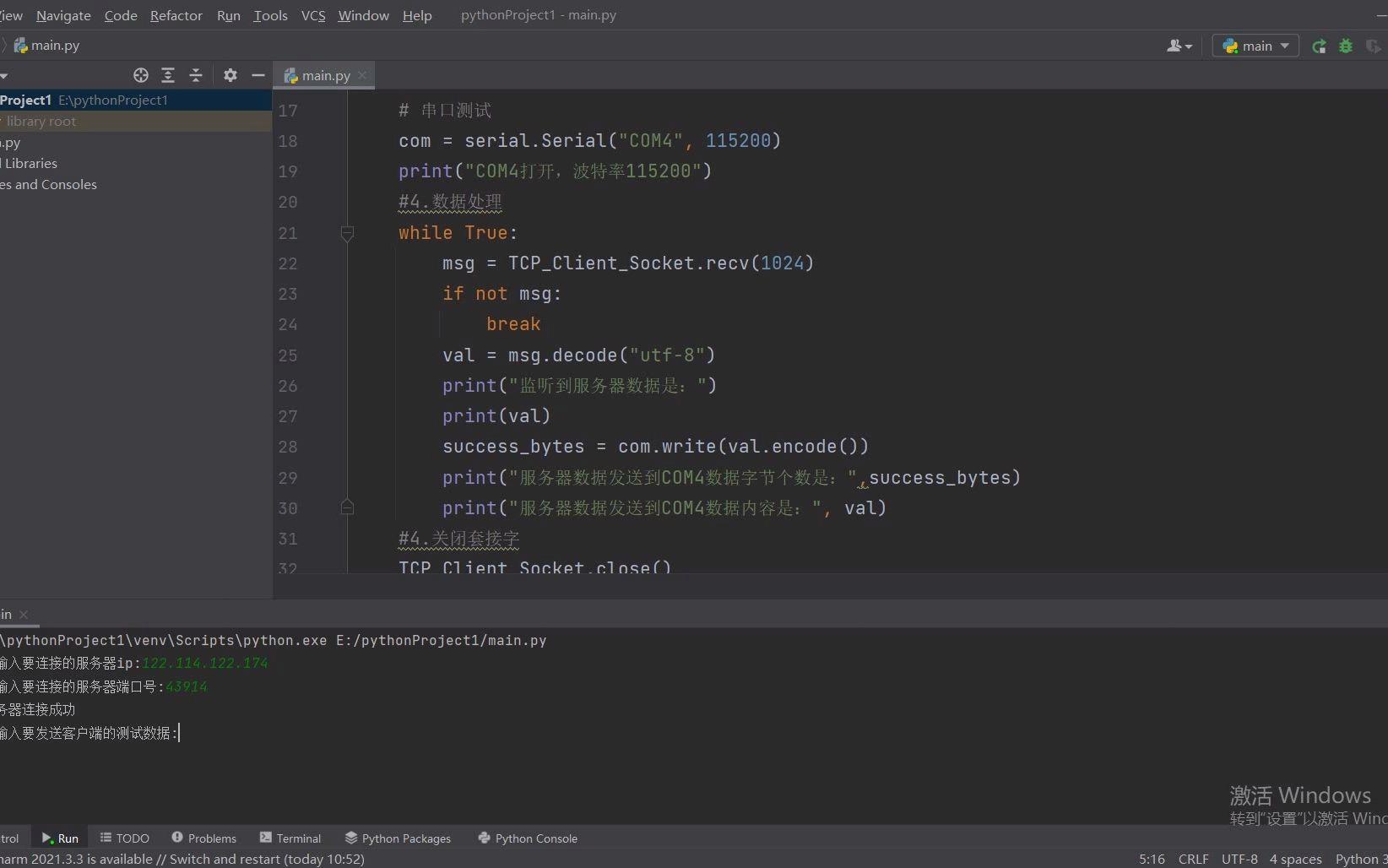Click the Python interpreter status widget
1388x868 pixels.
click(x=1361, y=859)
